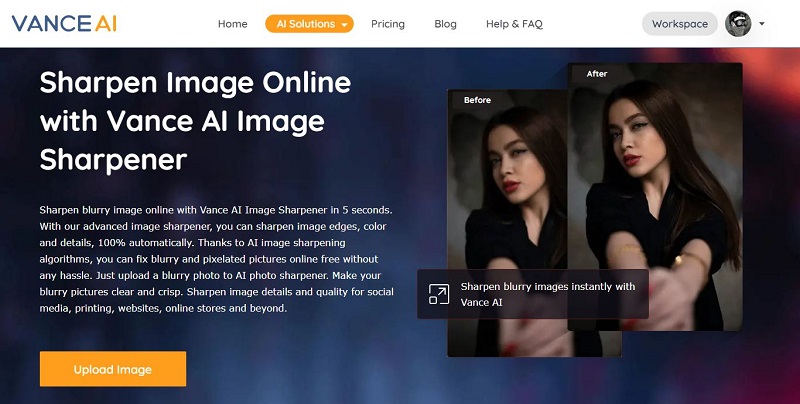Screen dimensions: 800x404
Task: Click the user profile avatar
Action: pyautogui.click(x=738, y=24)
